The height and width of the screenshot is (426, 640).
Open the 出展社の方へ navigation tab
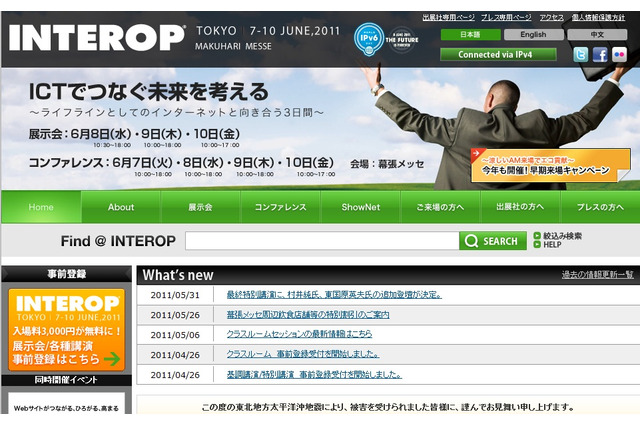pos(520,207)
